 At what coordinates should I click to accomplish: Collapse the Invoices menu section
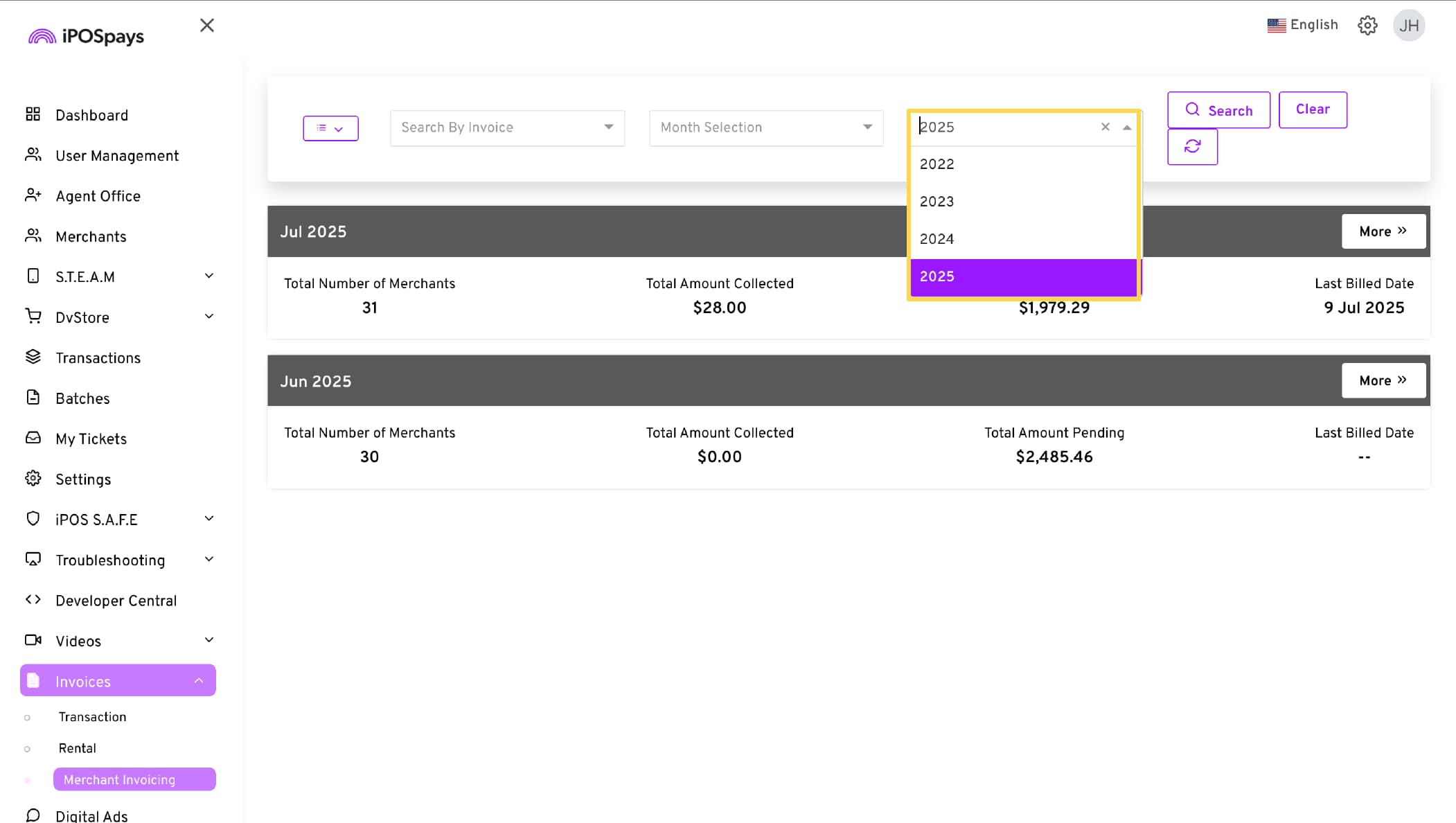coord(198,681)
